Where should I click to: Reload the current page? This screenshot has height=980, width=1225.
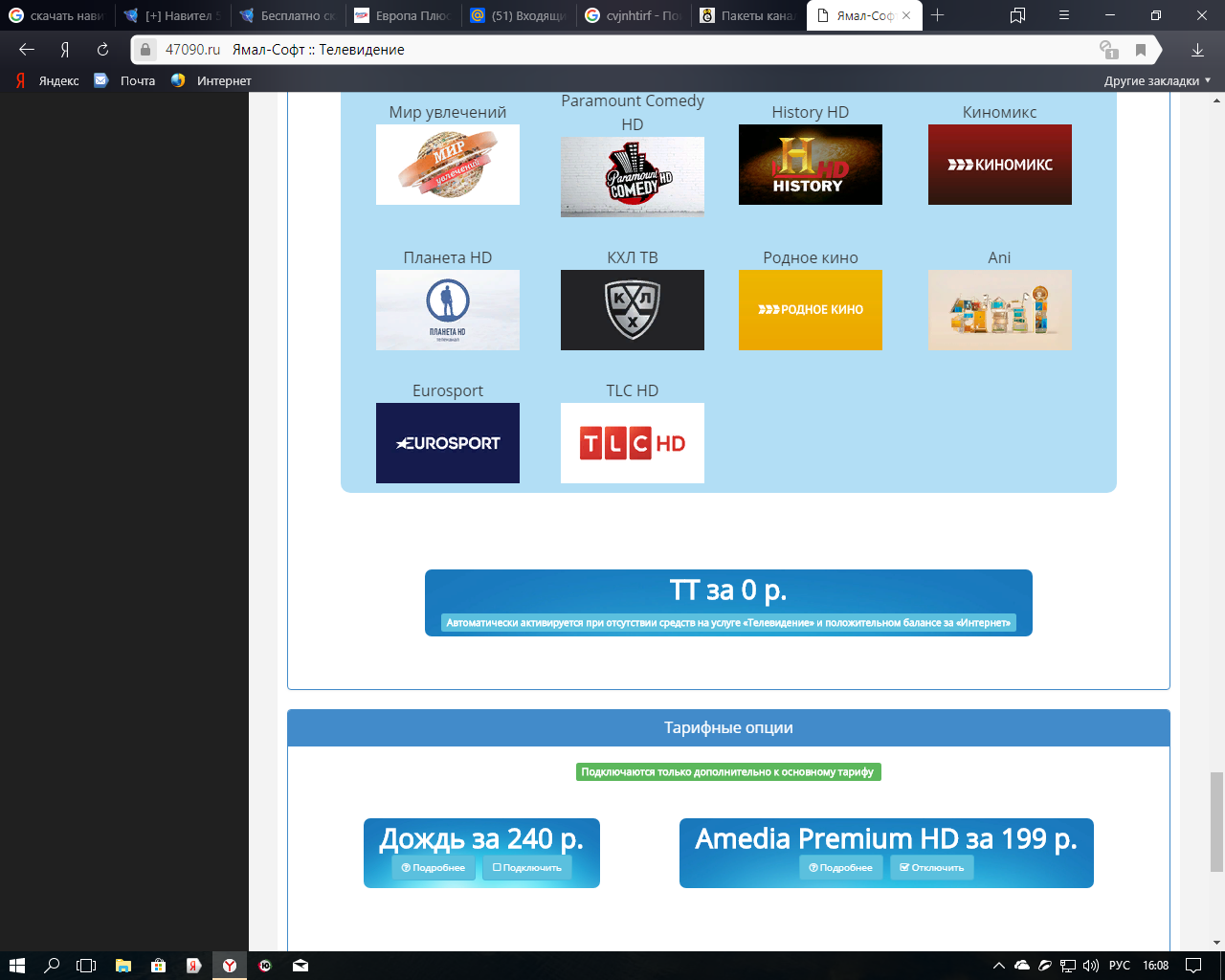[x=102, y=50]
